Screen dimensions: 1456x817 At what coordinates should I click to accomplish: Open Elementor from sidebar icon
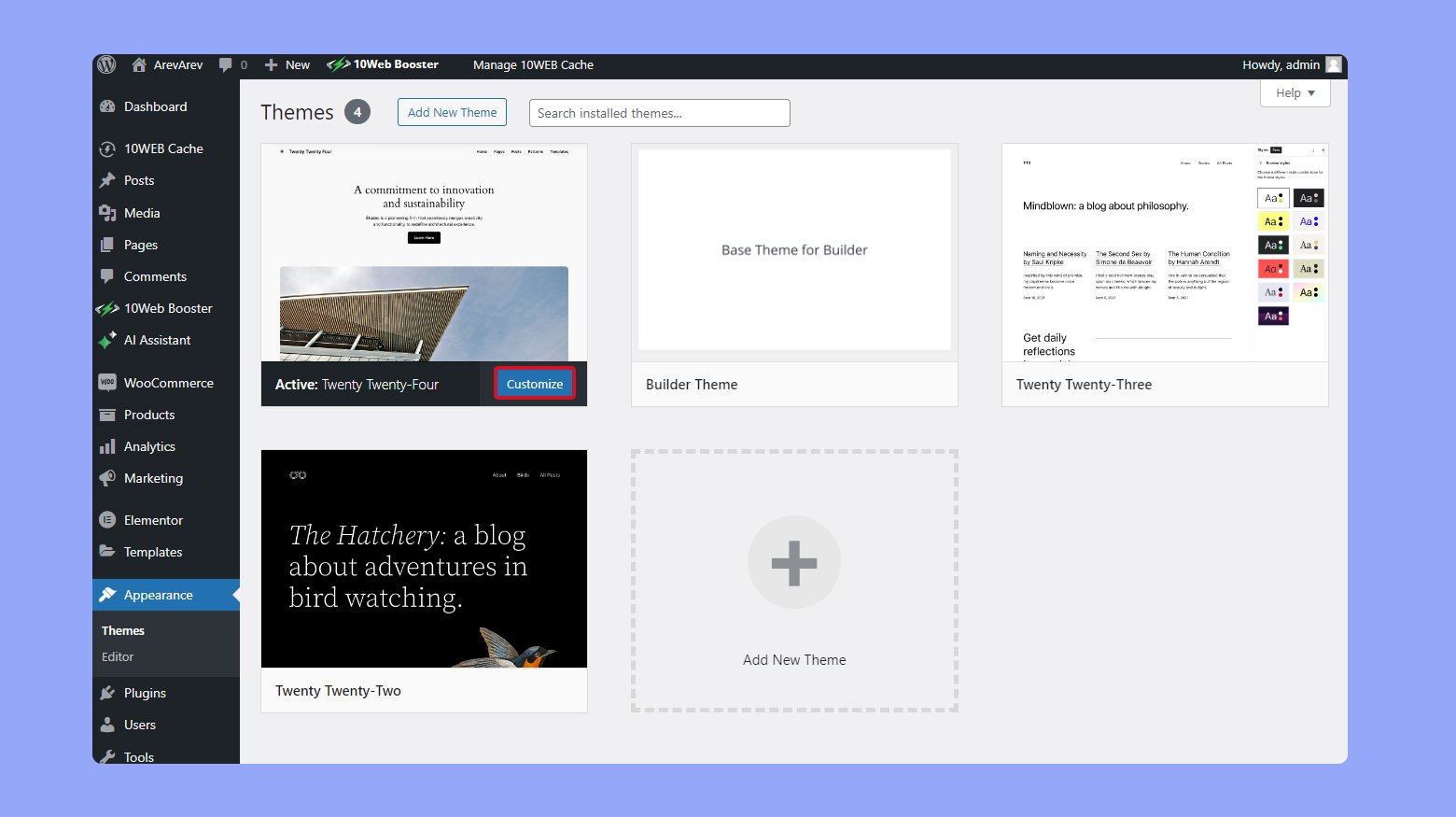(107, 520)
